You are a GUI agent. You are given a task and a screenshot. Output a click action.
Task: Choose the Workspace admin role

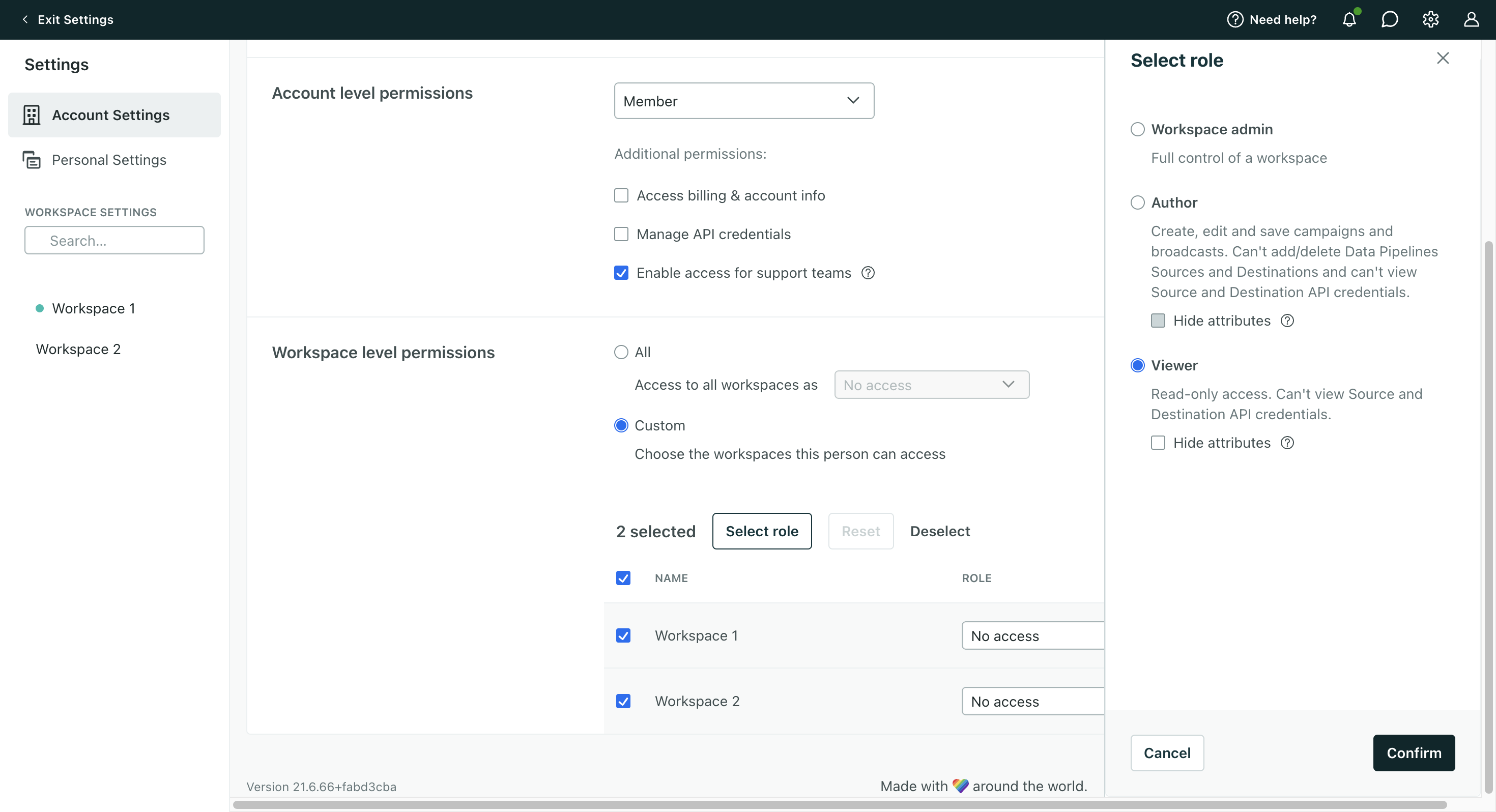pos(1137,129)
